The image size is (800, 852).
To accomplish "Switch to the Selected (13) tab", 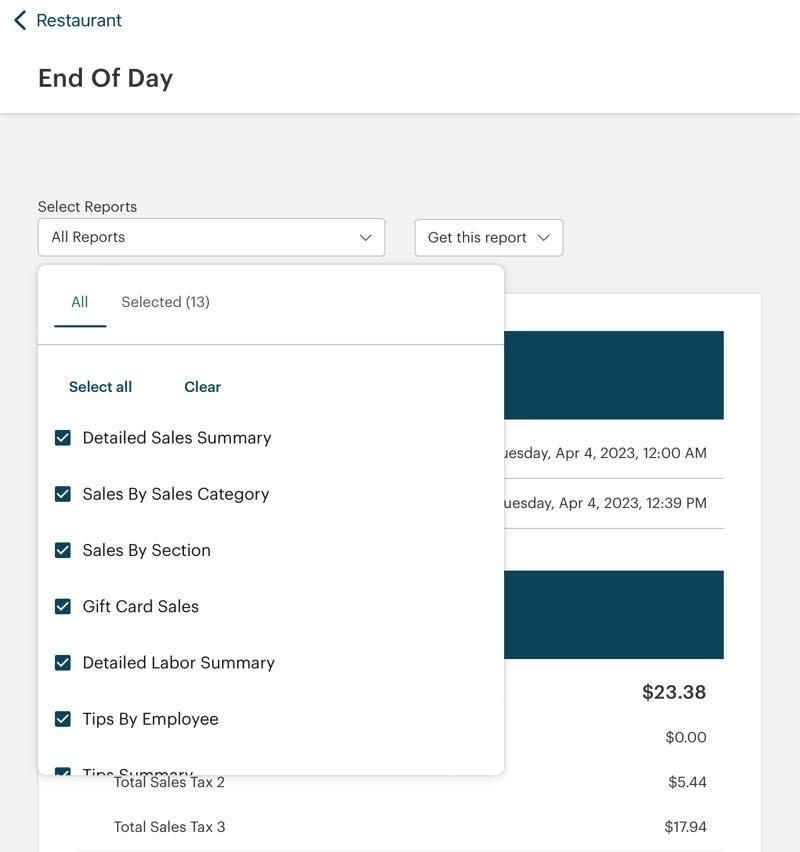I will 165,302.
